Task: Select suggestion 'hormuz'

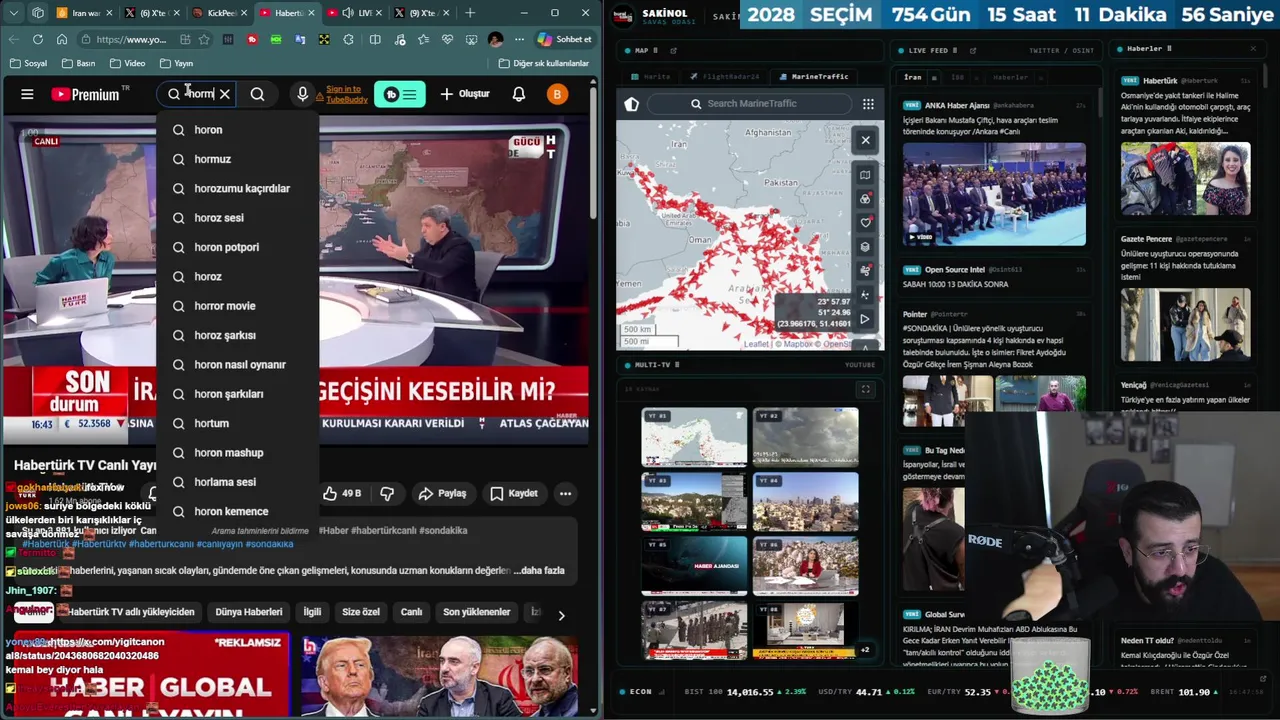Action: coord(238,159)
